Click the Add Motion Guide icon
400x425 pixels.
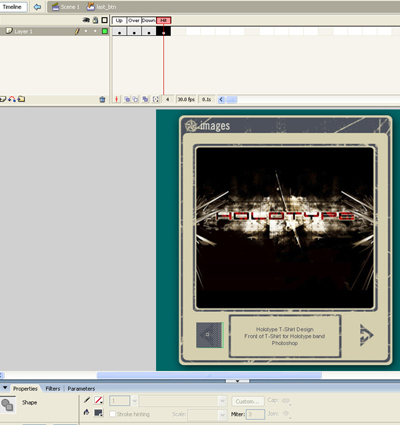(12, 99)
